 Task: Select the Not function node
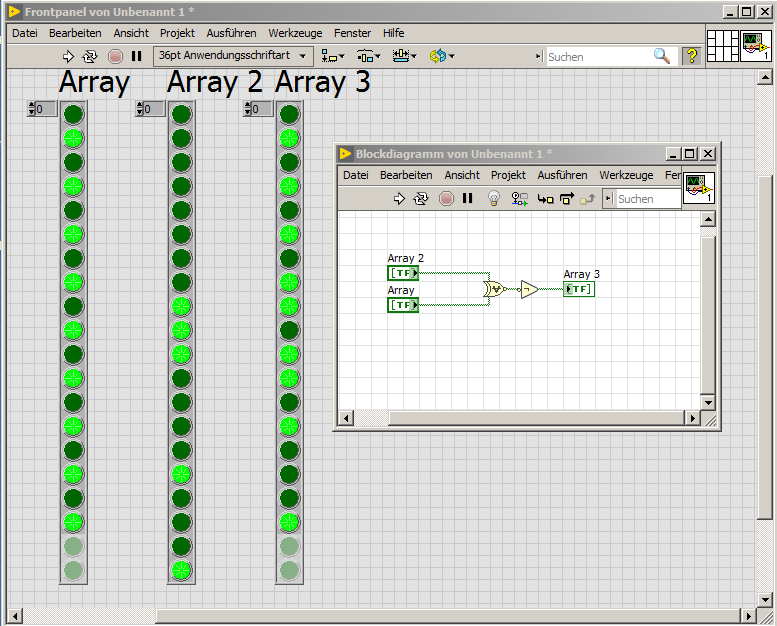point(528,289)
